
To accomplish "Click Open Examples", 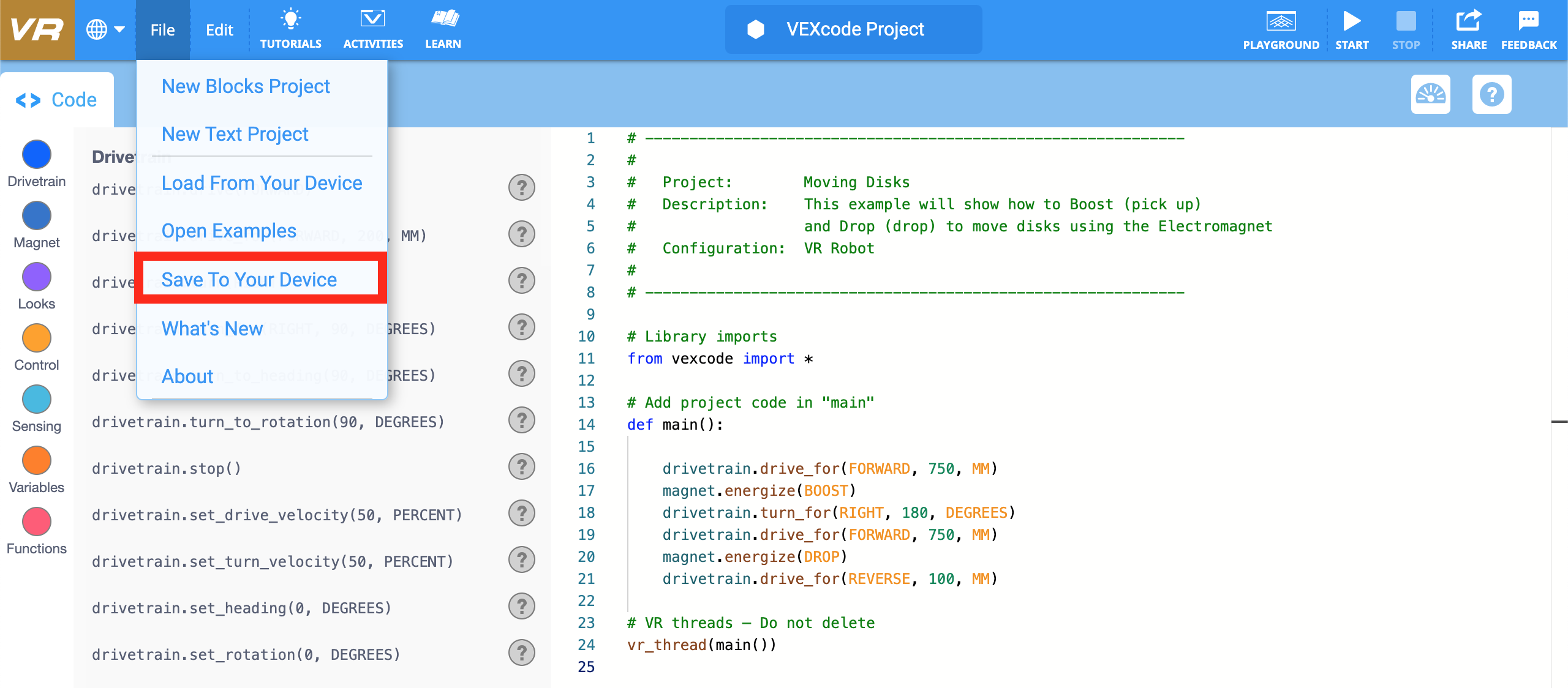I will 228,231.
